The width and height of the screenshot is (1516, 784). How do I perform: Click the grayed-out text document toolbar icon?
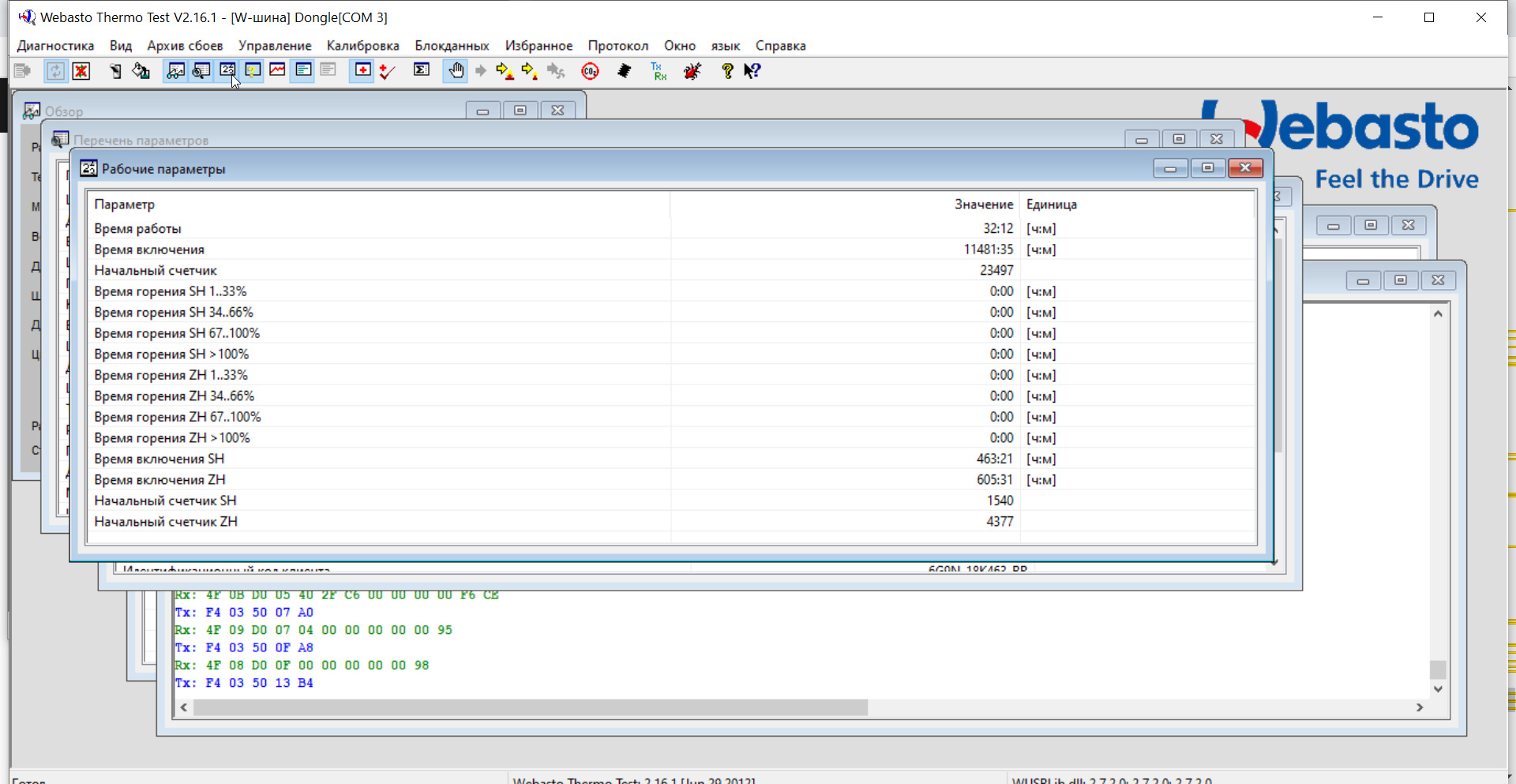(328, 71)
